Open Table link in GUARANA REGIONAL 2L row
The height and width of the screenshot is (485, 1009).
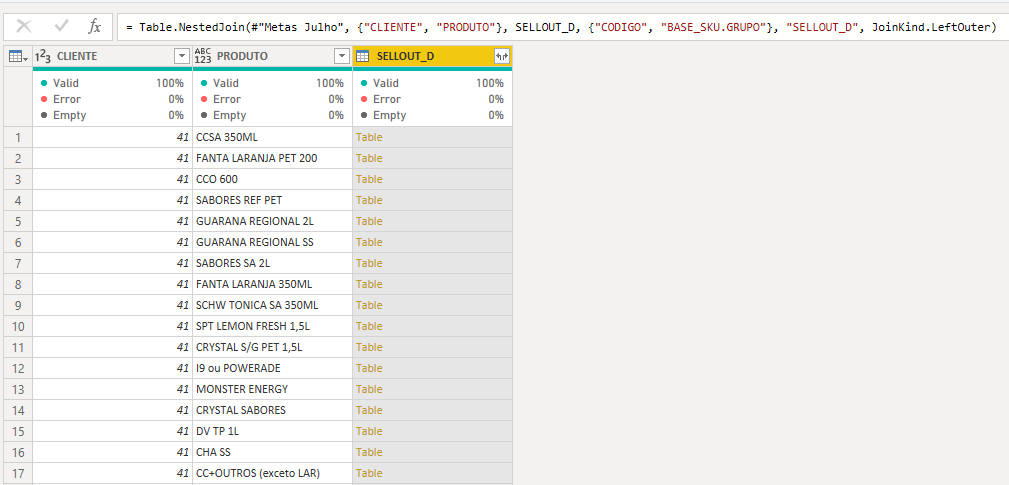pyautogui.click(x=369, y=221)
